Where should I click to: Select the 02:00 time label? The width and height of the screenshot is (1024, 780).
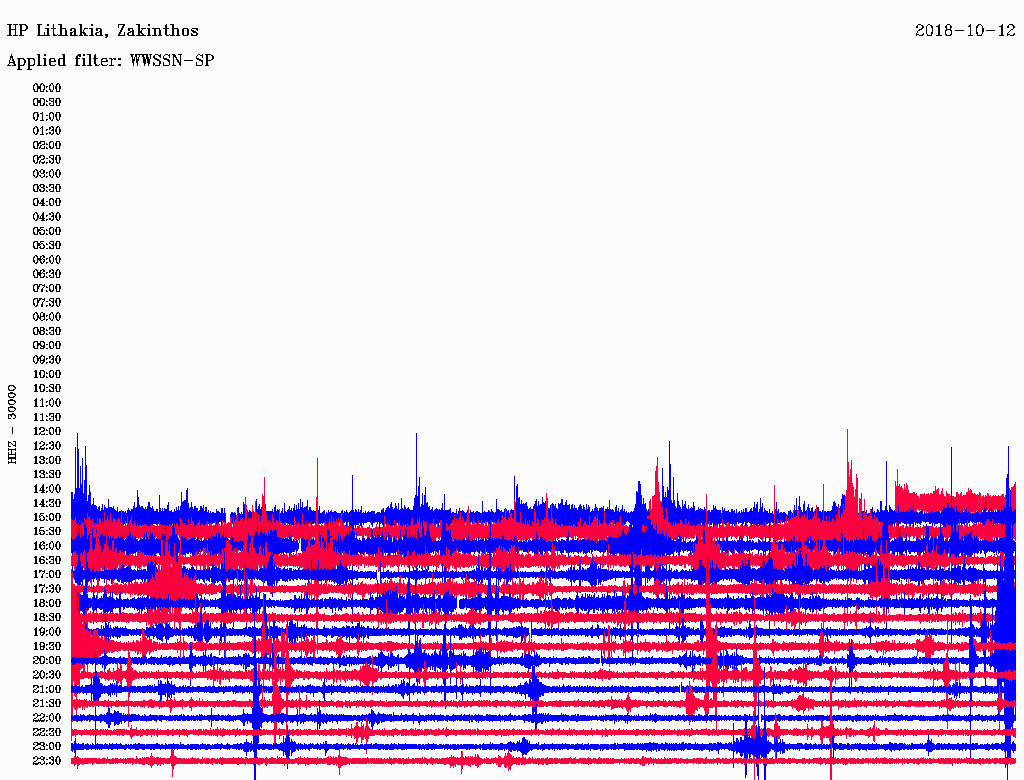coord(47,145)
